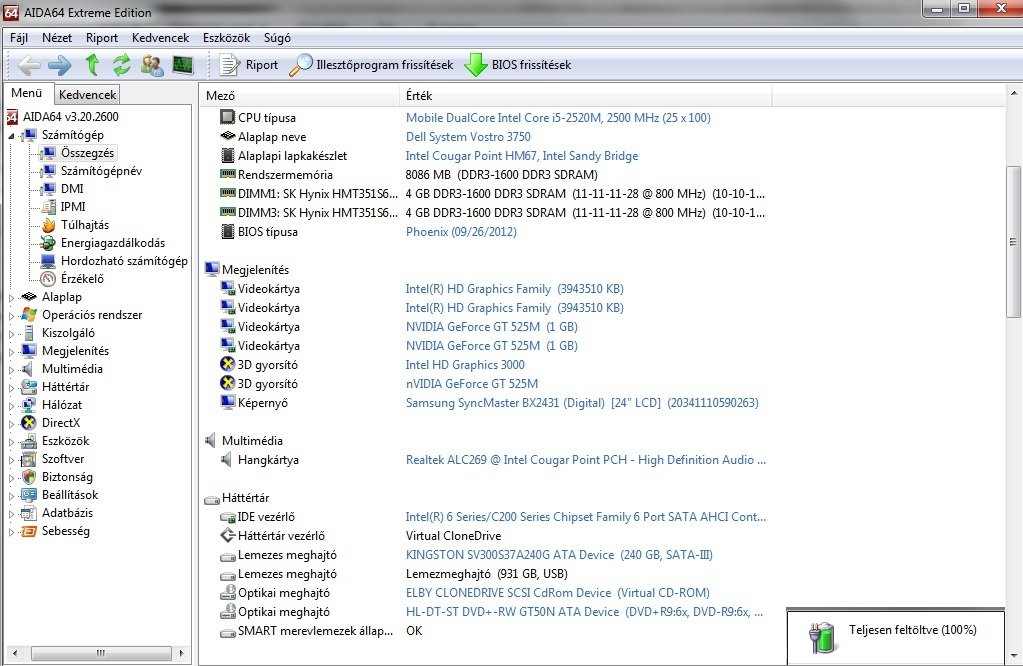1023x666 pixels.
Task: Open the Eszközök menu
Action: point(226,38)
